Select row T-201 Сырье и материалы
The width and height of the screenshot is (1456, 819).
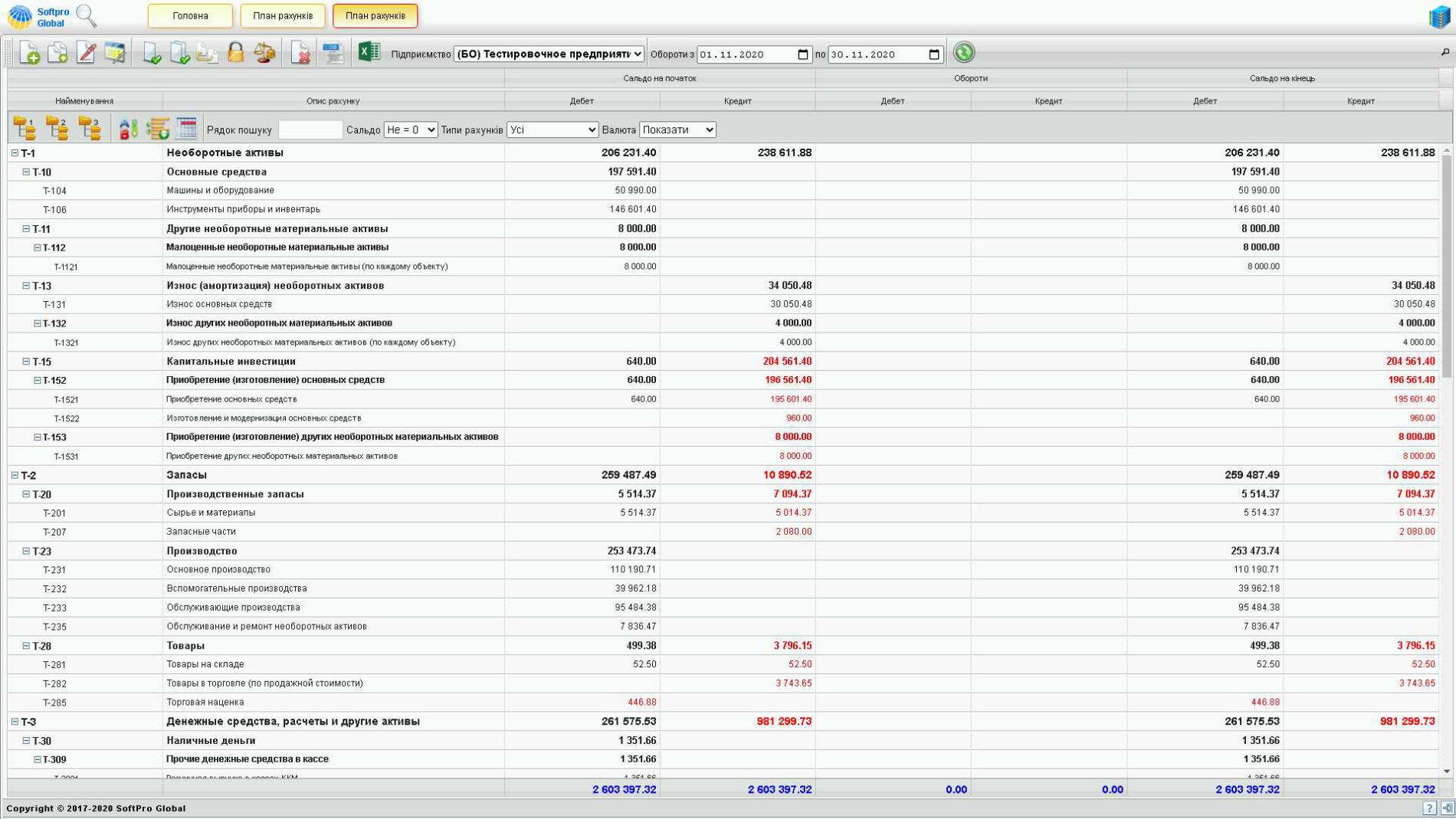[723, 513]
